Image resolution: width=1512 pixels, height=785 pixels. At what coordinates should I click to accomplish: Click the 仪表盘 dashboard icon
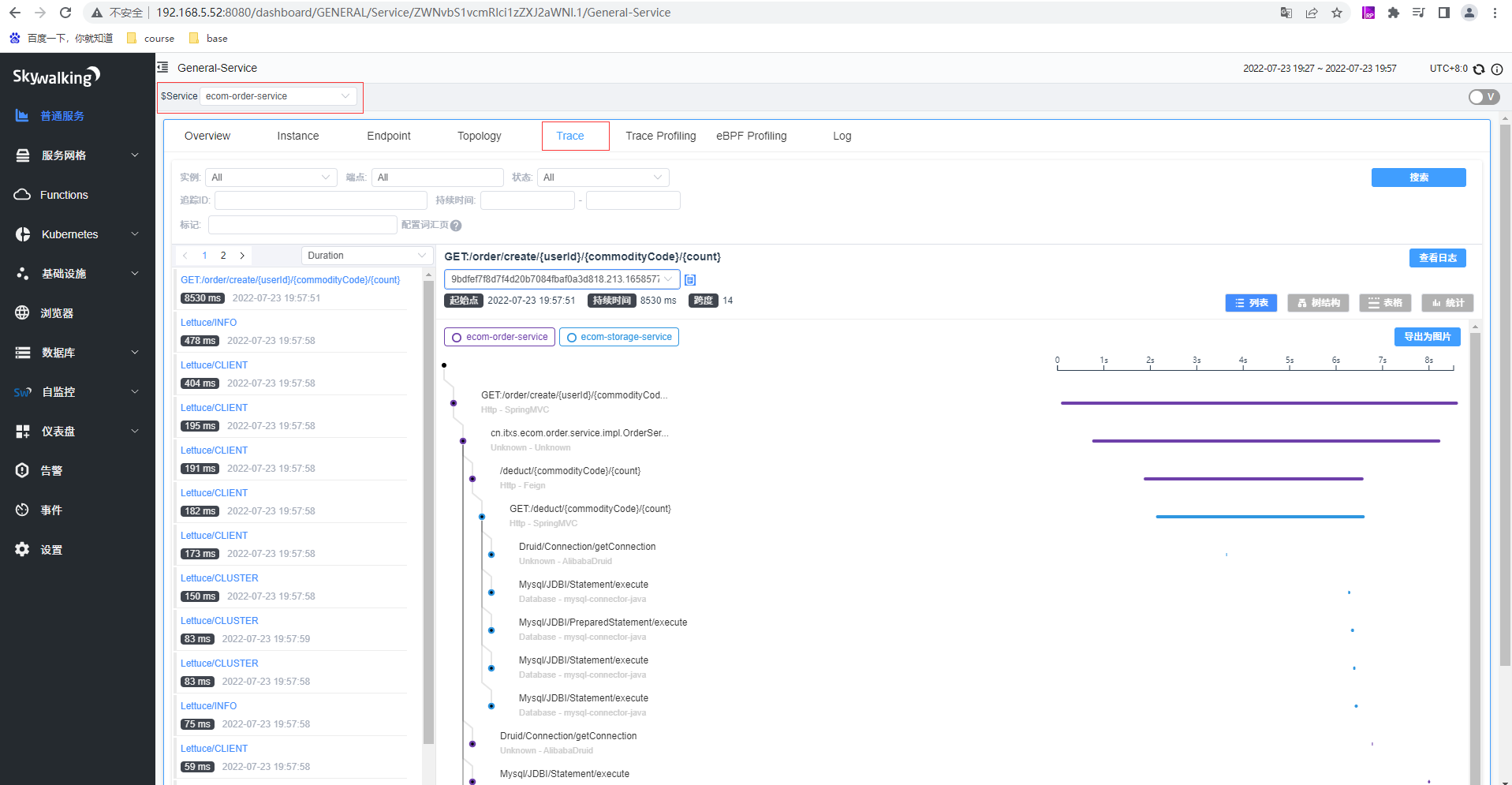click(x=23, y=432)
